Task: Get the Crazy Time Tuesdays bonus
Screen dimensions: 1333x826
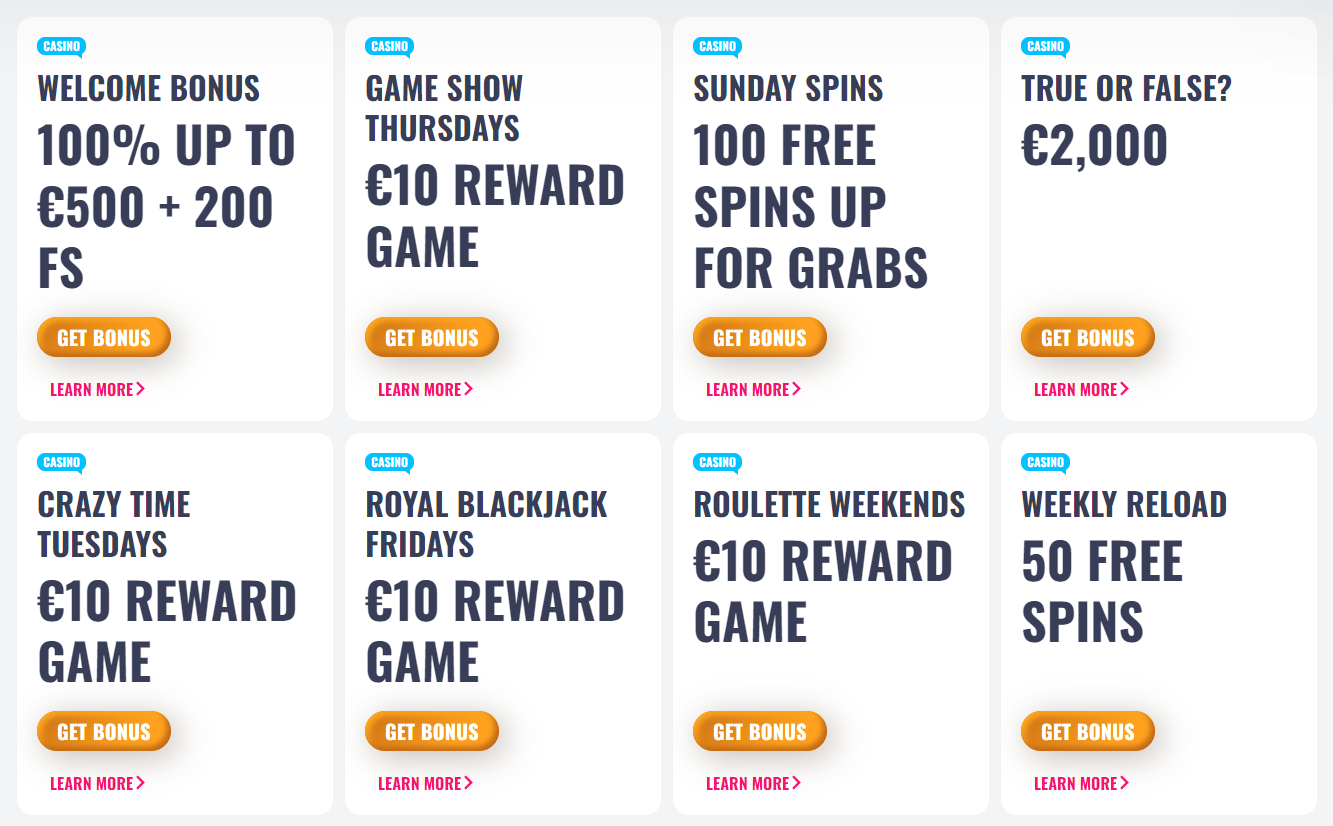Action: point(104,731)
